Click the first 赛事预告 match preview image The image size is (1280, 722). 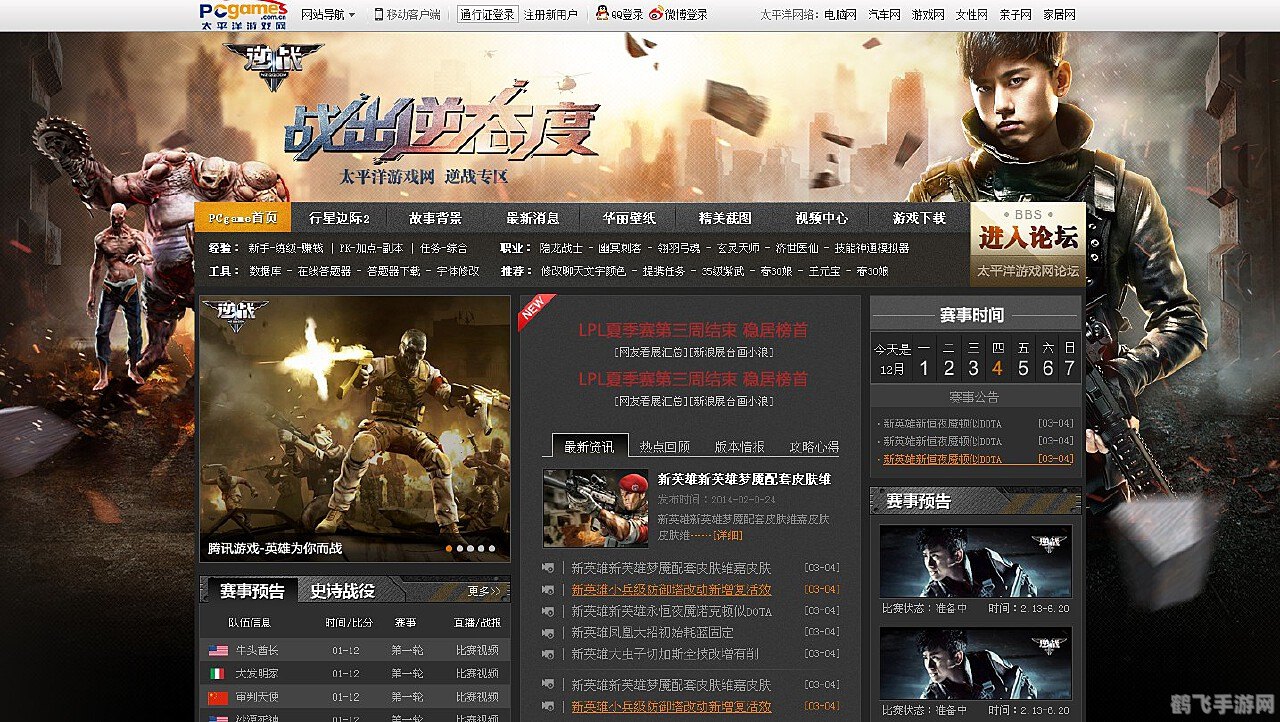975,561
